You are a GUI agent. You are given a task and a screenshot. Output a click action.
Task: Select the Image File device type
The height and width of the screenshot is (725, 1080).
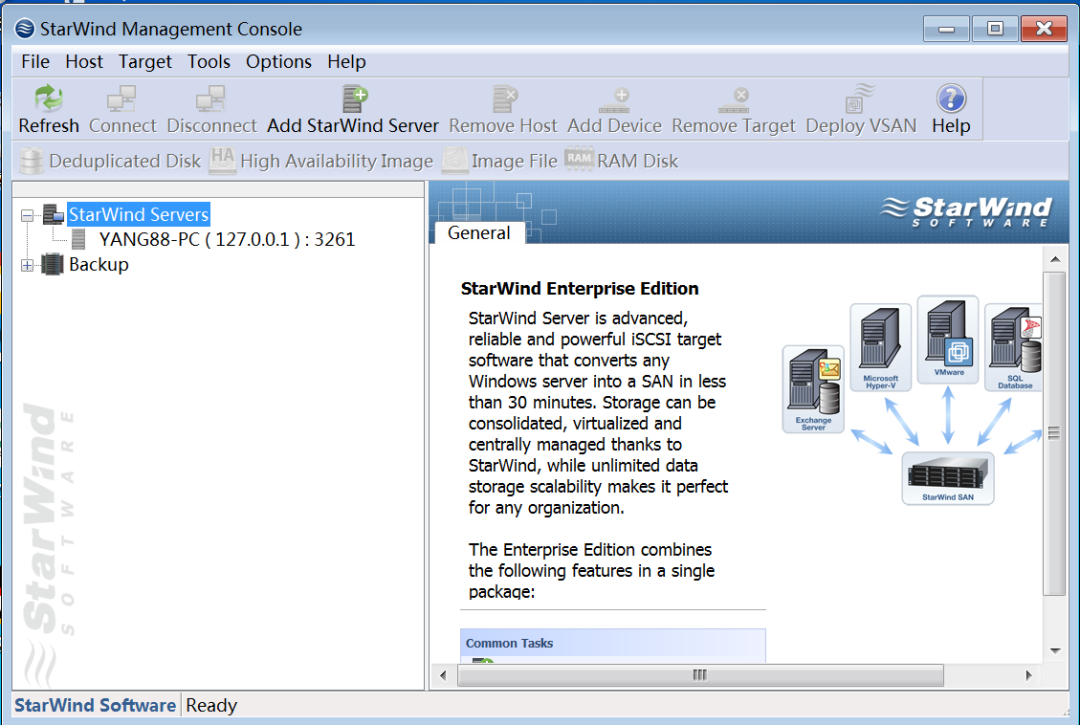click(499, 161)
